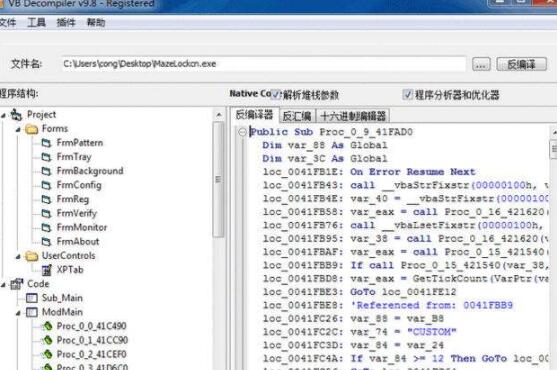Image resolution: width=557 pixels, height=370 pixels.
Task: Select the FrmAbout form icon
Action: click(x=46, y=241)
